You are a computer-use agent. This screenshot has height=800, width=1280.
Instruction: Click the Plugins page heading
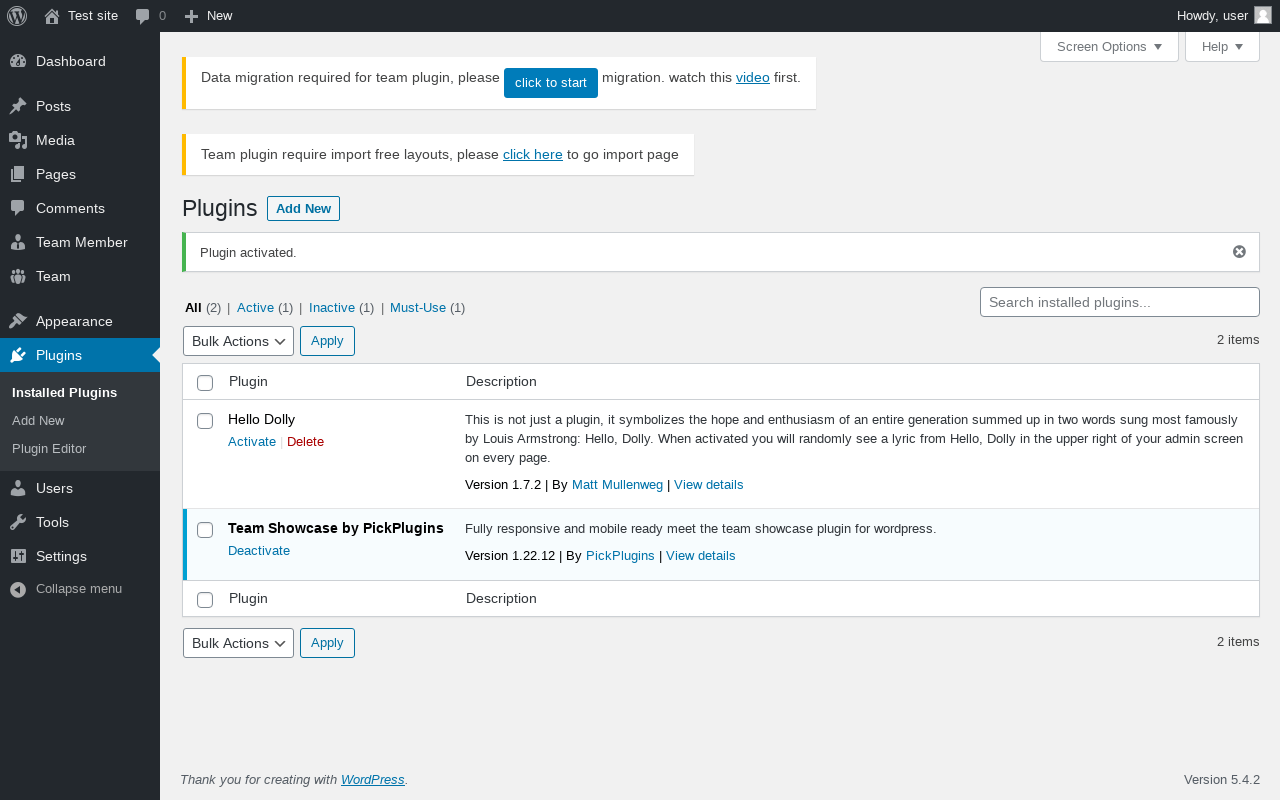tap(220, 208)
